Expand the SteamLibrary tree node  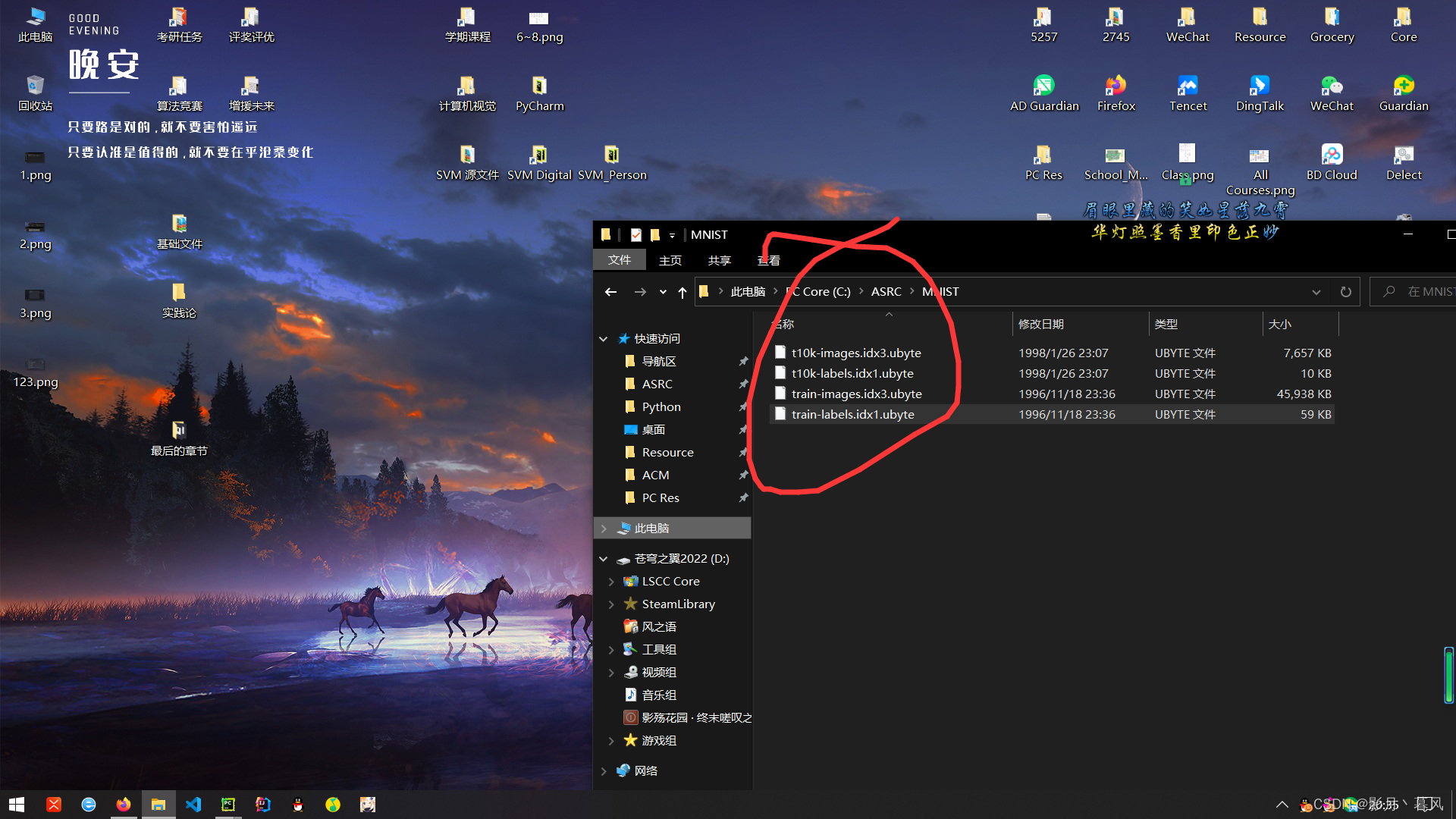611,604
